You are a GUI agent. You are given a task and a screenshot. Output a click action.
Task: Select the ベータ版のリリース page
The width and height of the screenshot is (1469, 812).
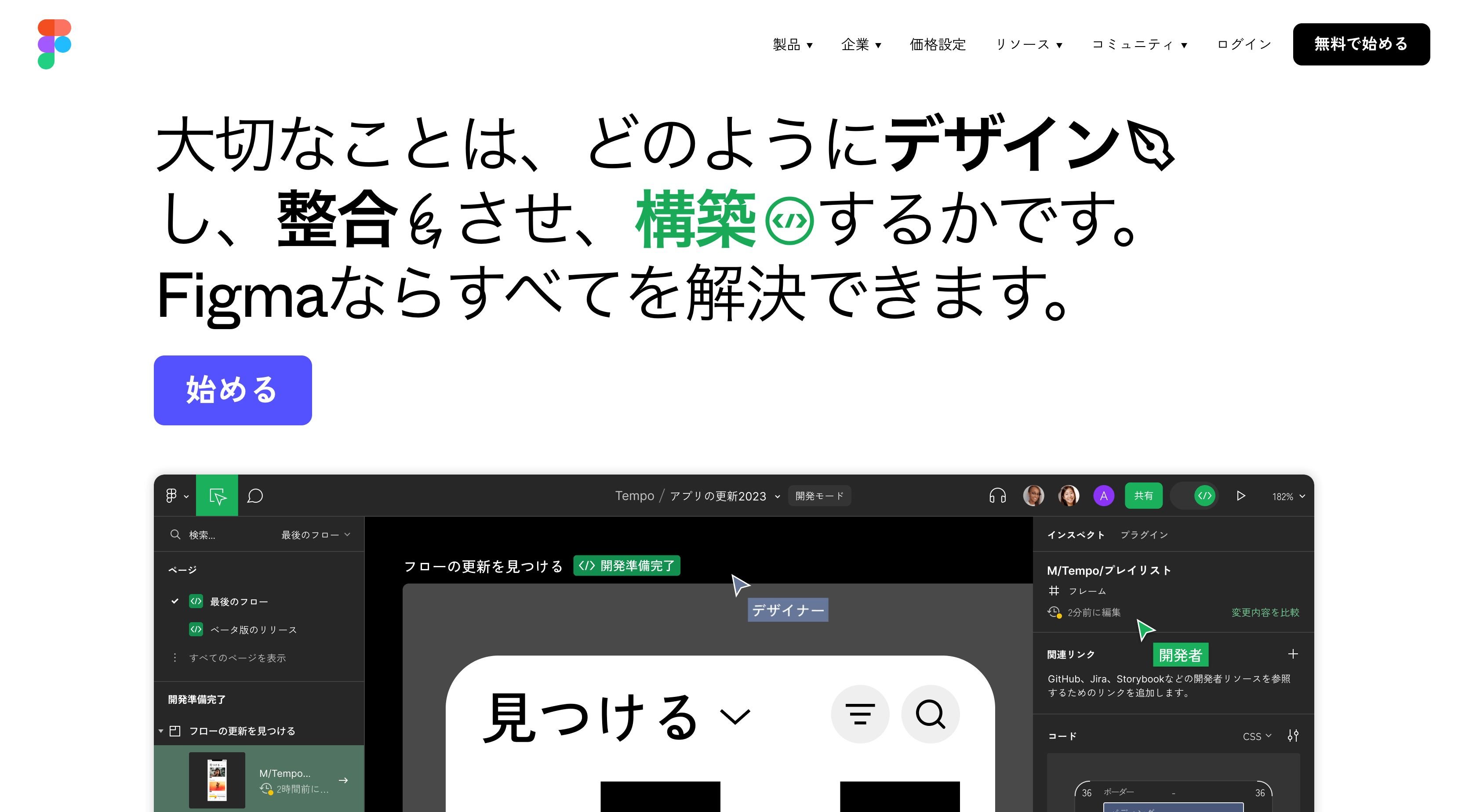click(x=253, y=630)
